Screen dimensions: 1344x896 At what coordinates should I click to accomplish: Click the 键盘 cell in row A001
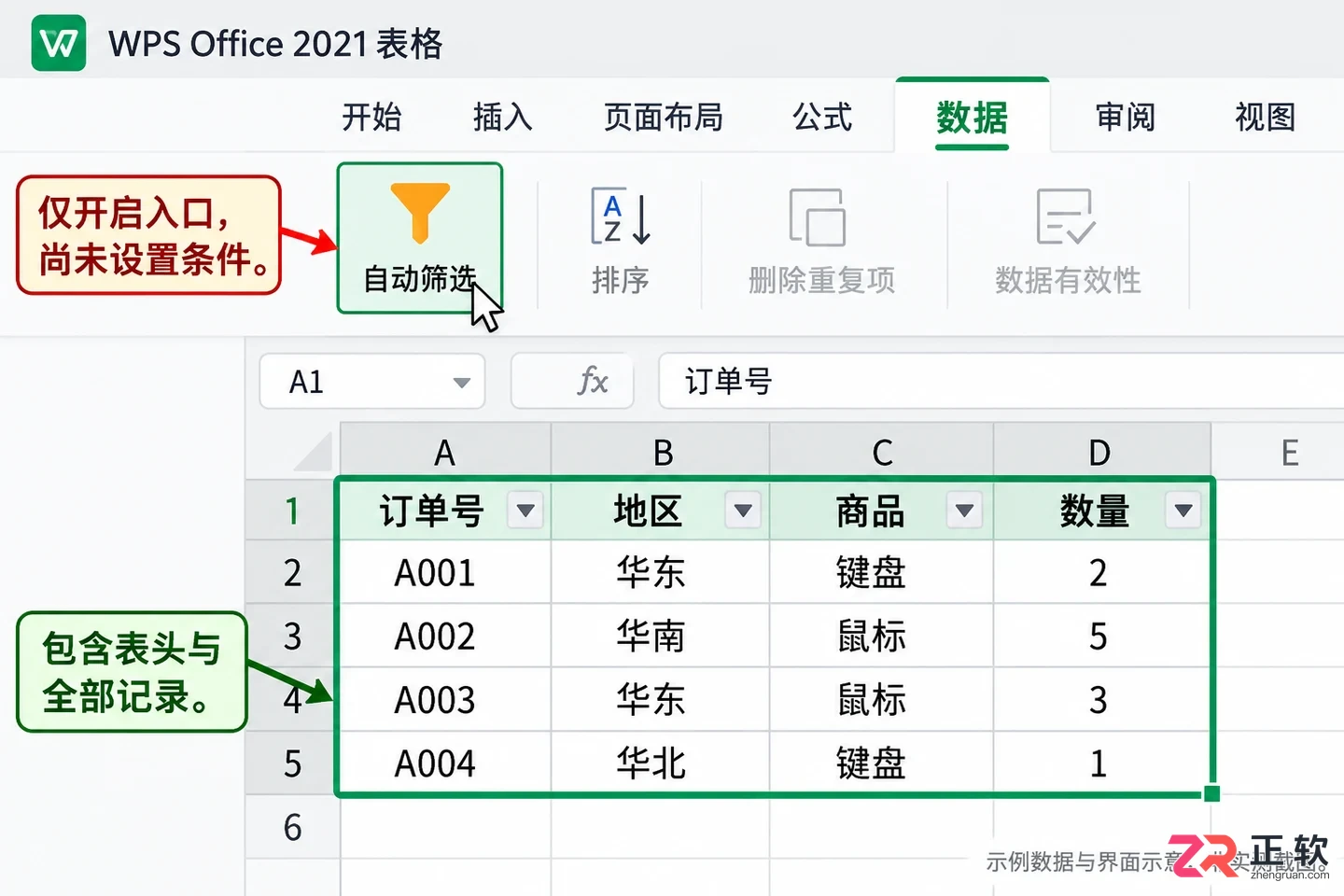[x=882, y=572]
